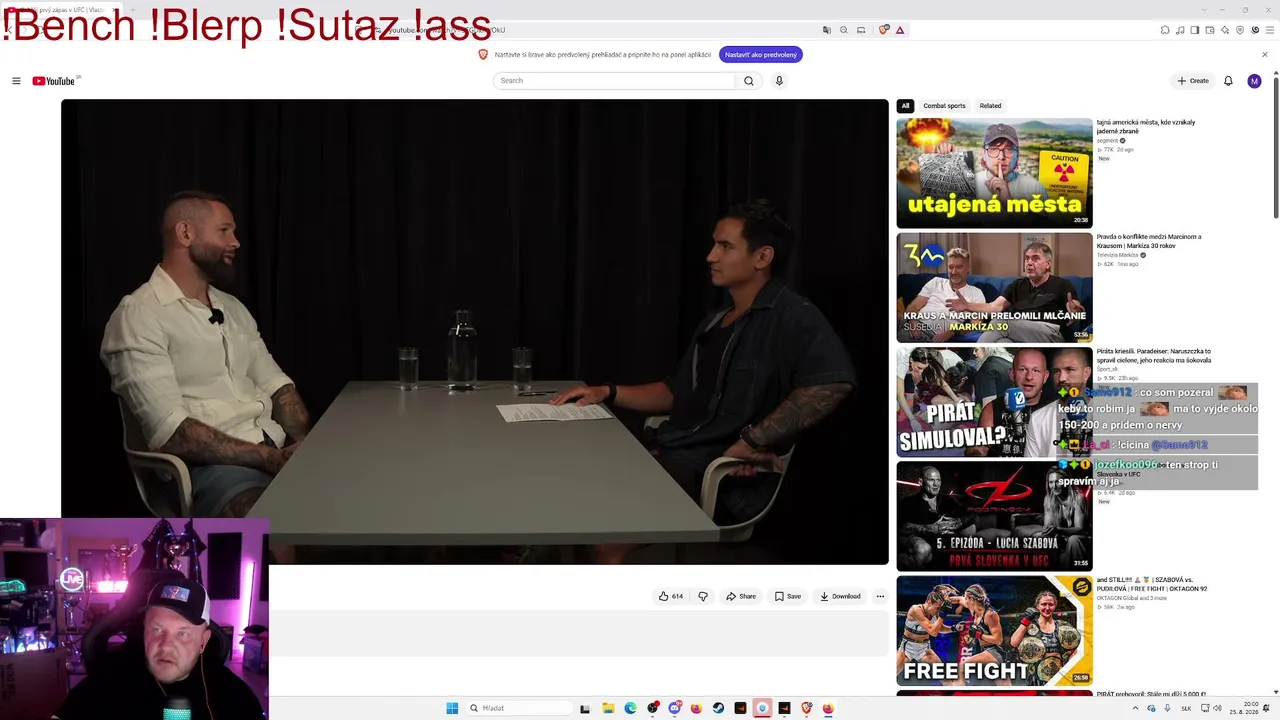Image resolution: width=1280 pixels, height=720 pixels.
Task: Open 'and STILL!!! SZABOVÁ vs. PUDILOVÁ' title
Action: [x=1152, y=584]
